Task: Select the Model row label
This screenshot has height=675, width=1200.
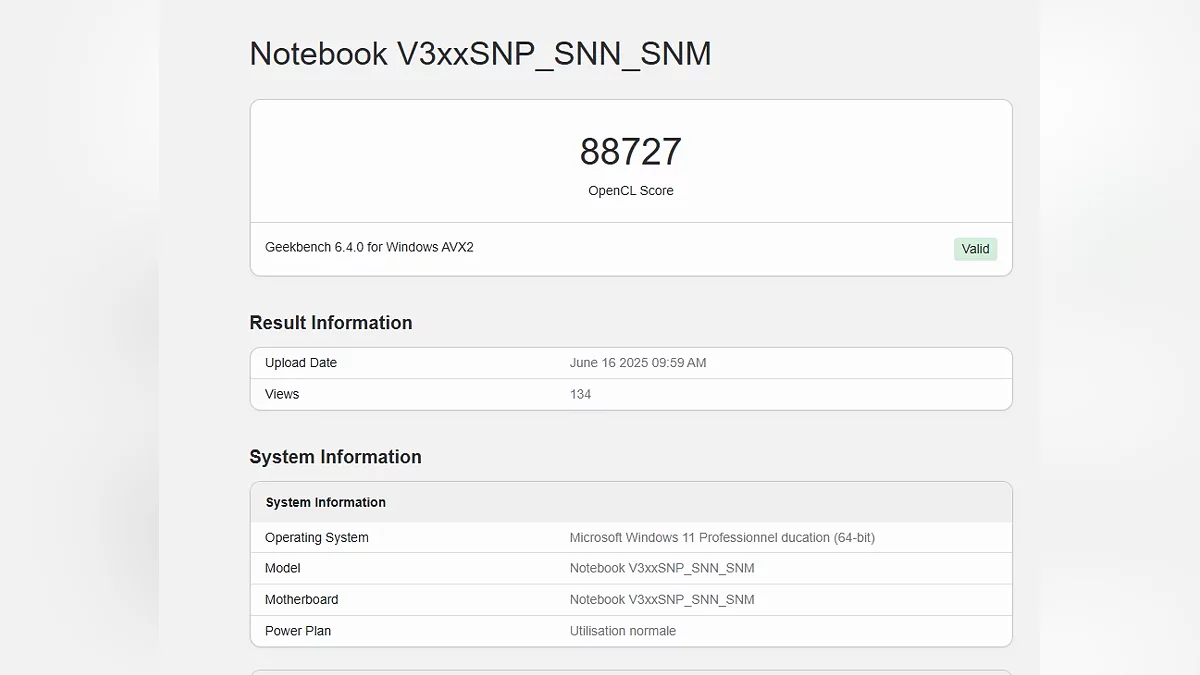Action: [x=283, y=568]
